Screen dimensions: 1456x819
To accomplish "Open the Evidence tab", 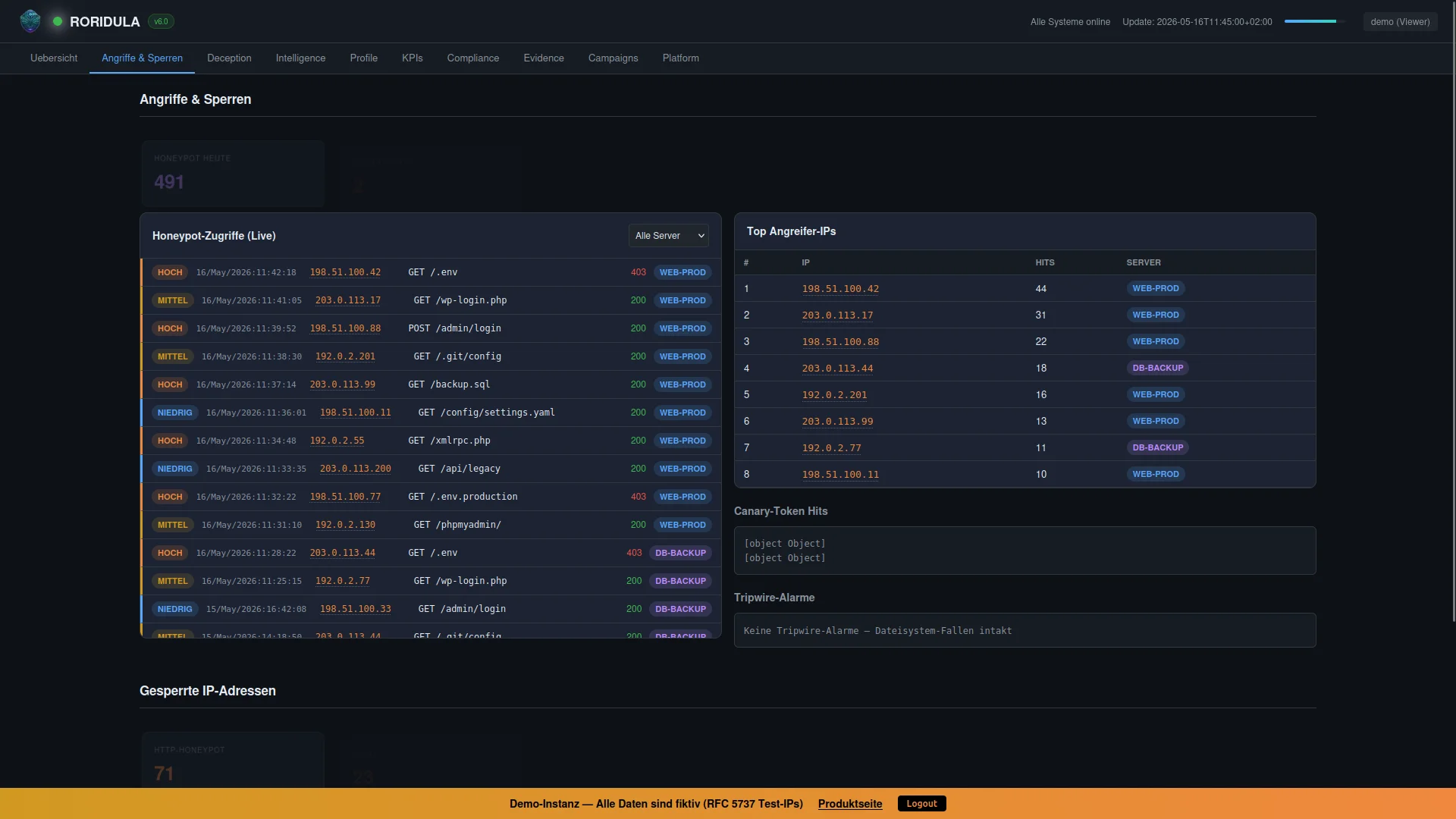I will [x=544, y=58].
